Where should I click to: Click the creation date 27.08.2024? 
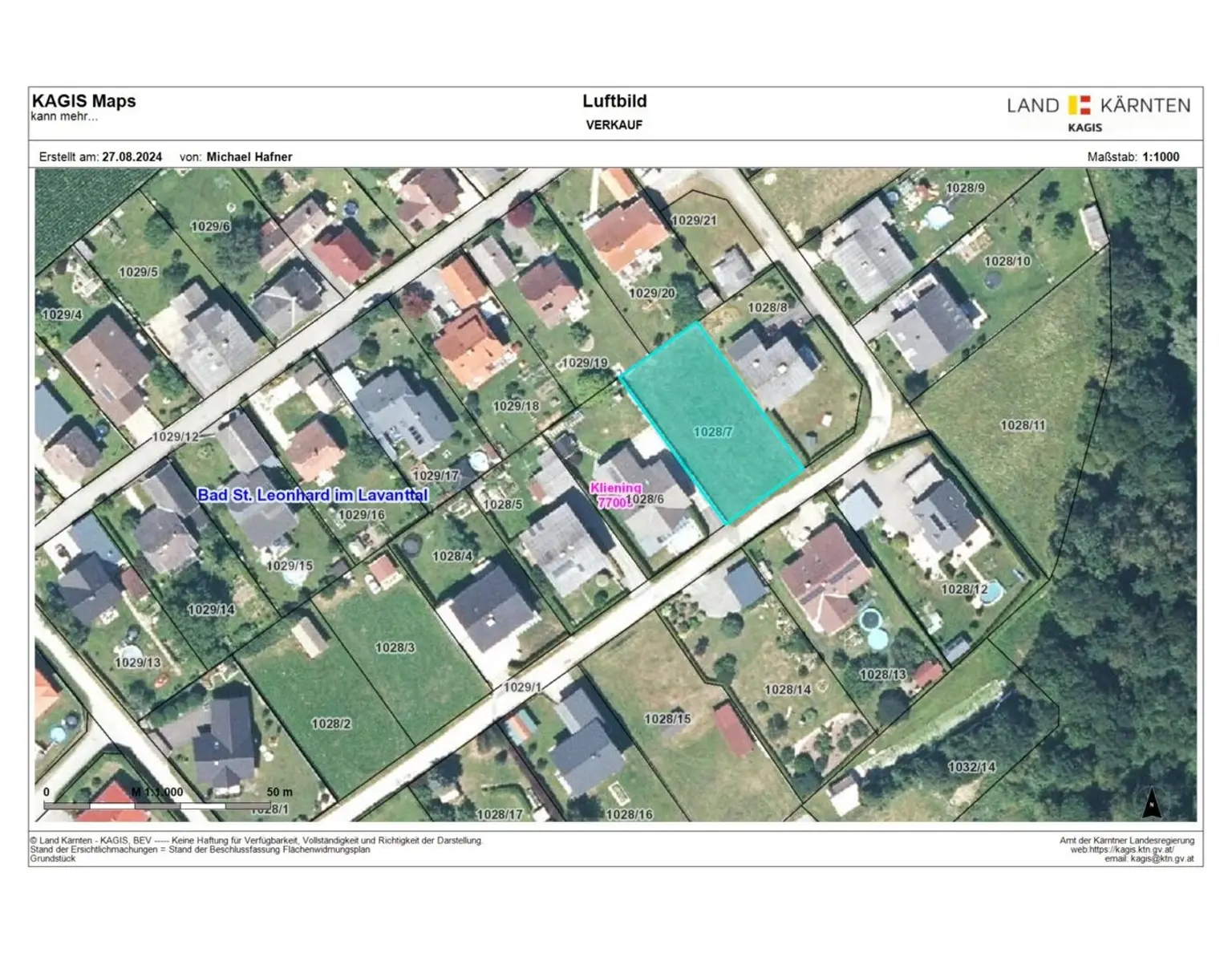[132, 157]
